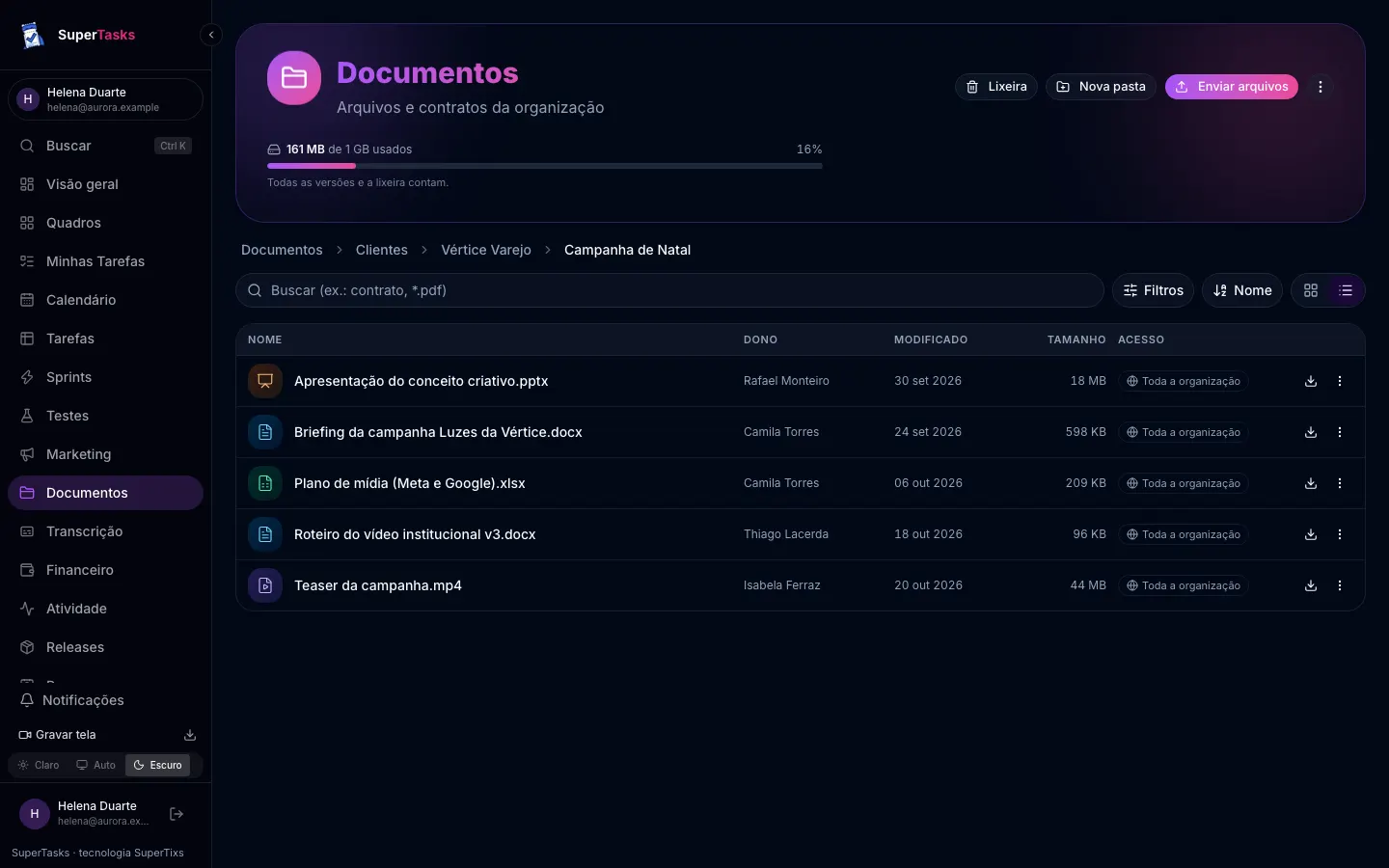Click the logout icon beside Helena Duarte
The image size is (1389, 868).
tap(177, 814)
